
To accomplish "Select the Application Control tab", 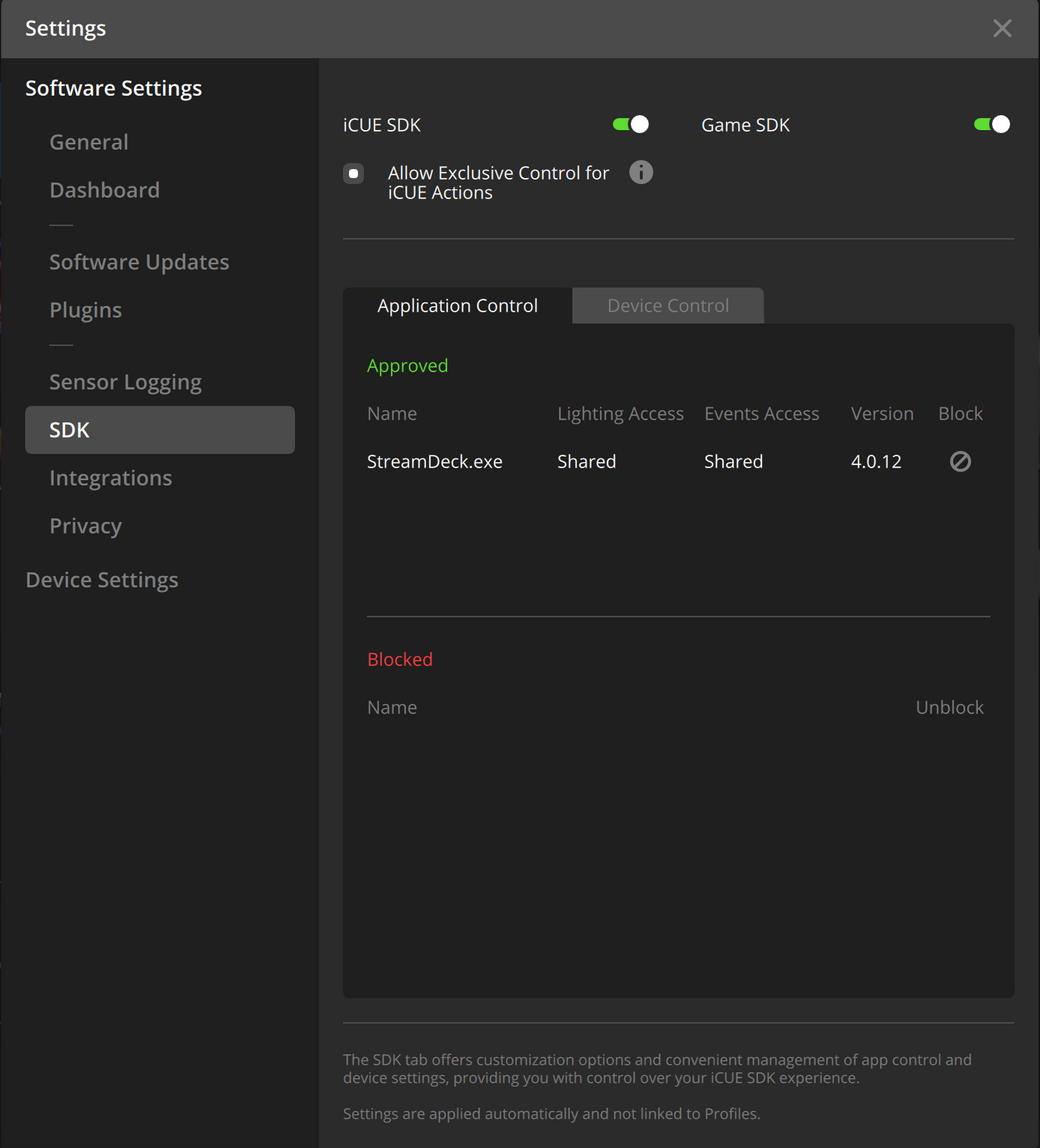I will point(457,306).
